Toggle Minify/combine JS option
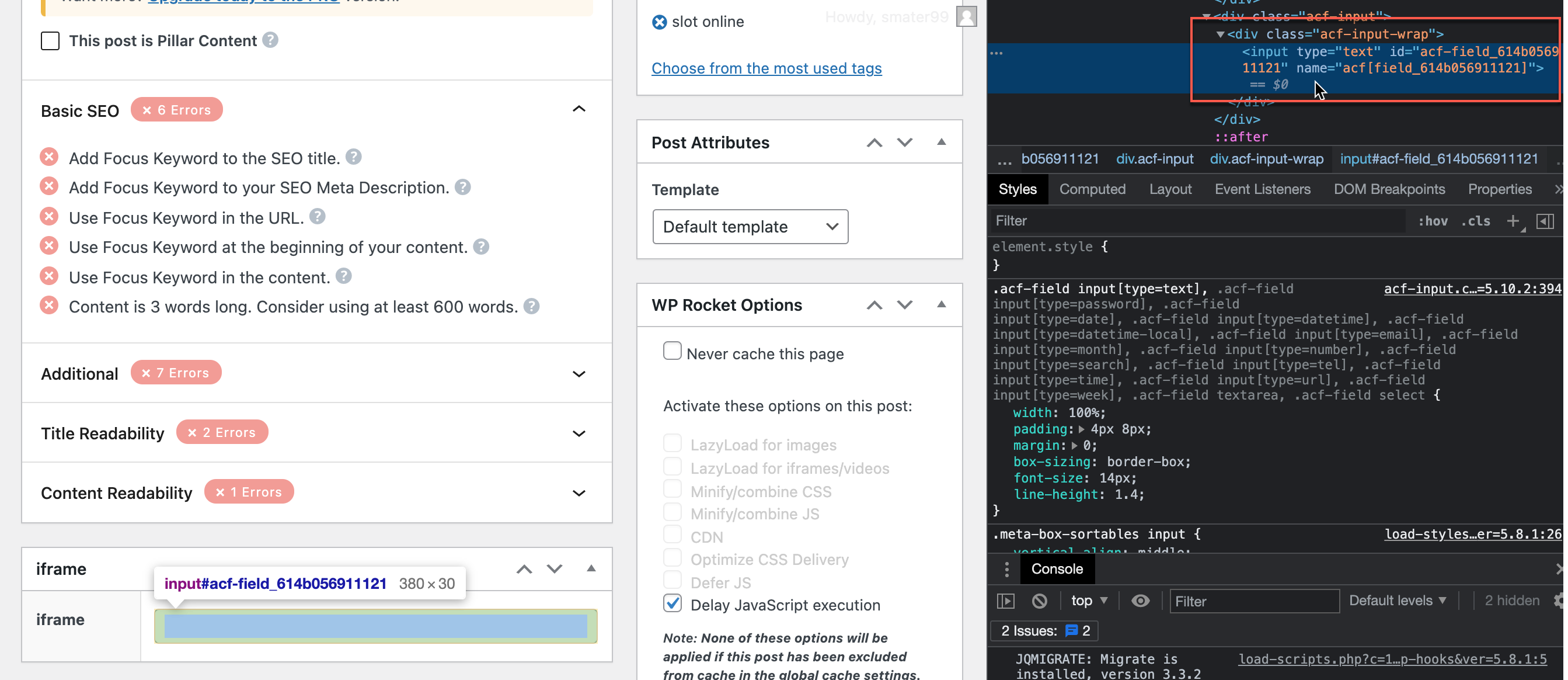Viewport: 1568px width, 680px height. point(672,512)
